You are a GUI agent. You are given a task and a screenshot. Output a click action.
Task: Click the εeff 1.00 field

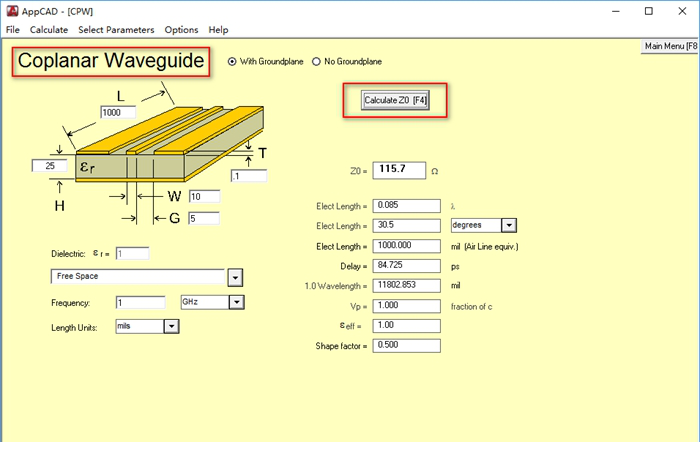pyautogui.click(x=406, y=325)
